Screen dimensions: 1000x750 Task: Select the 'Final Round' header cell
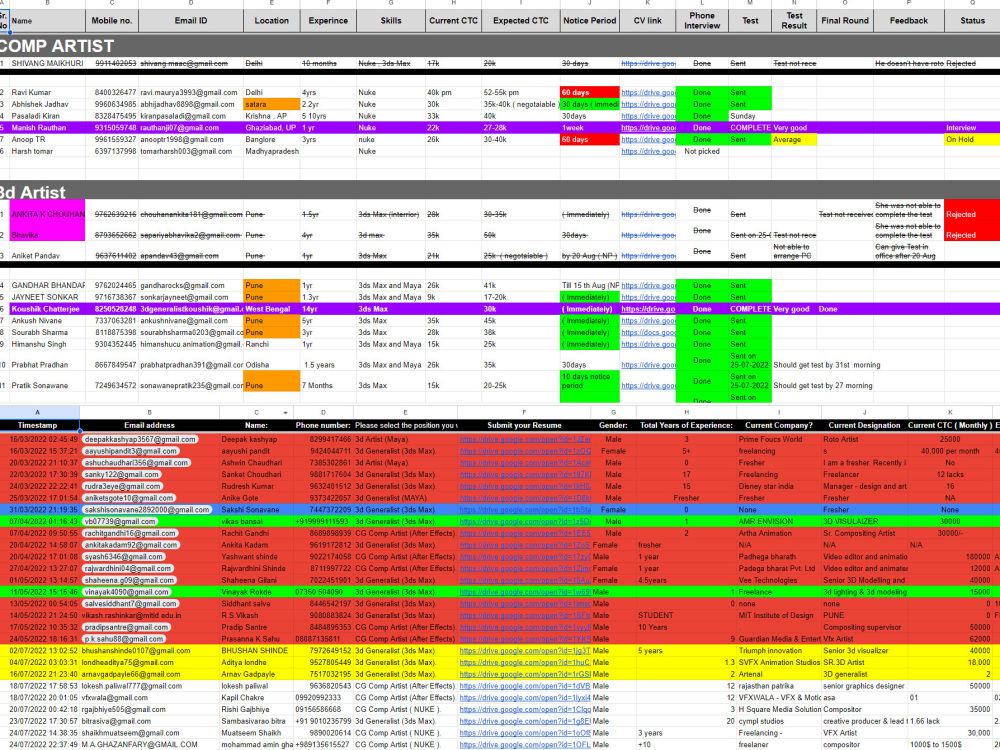pos(845,20)
